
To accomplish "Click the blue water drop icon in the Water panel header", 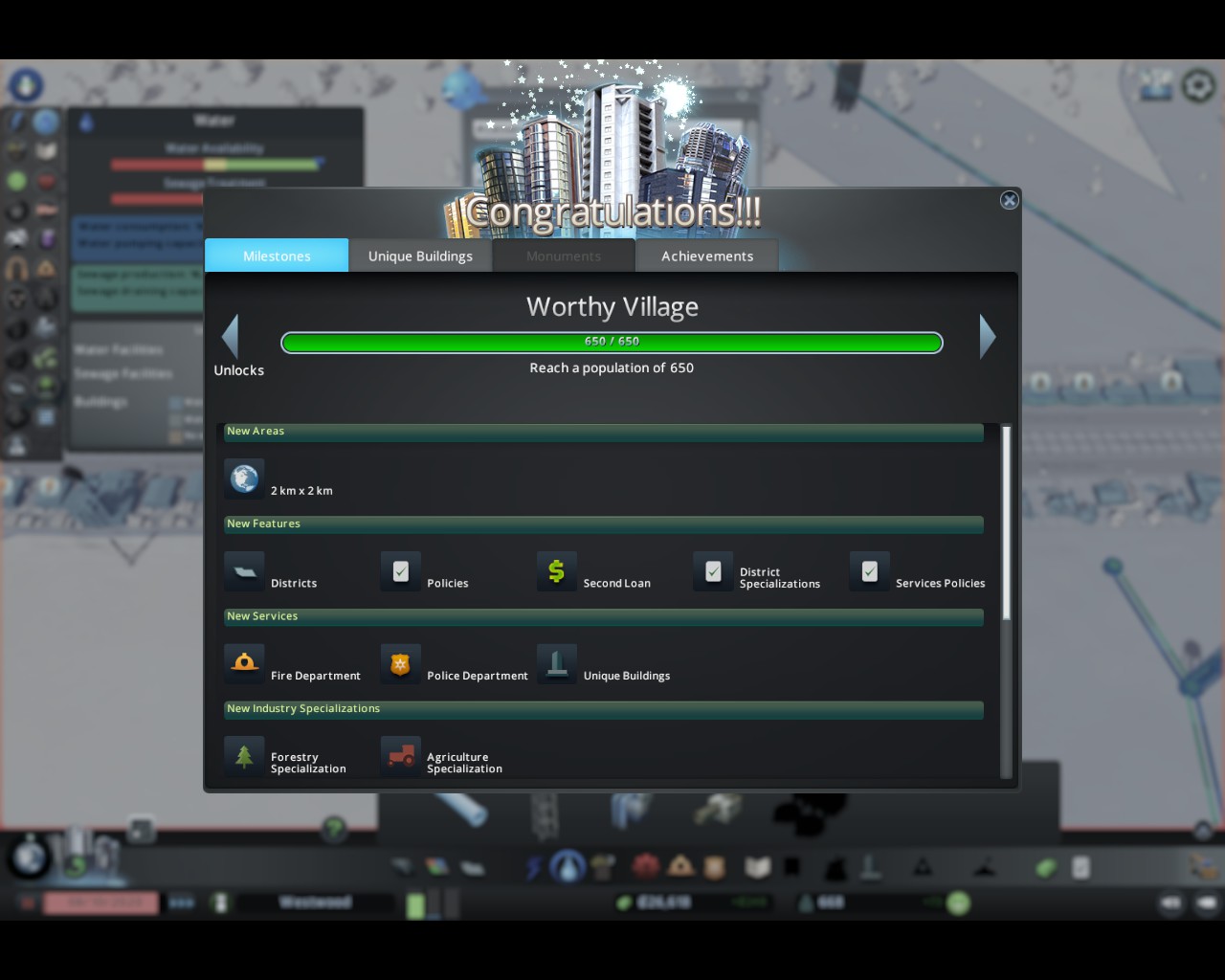I will point(86,122).
